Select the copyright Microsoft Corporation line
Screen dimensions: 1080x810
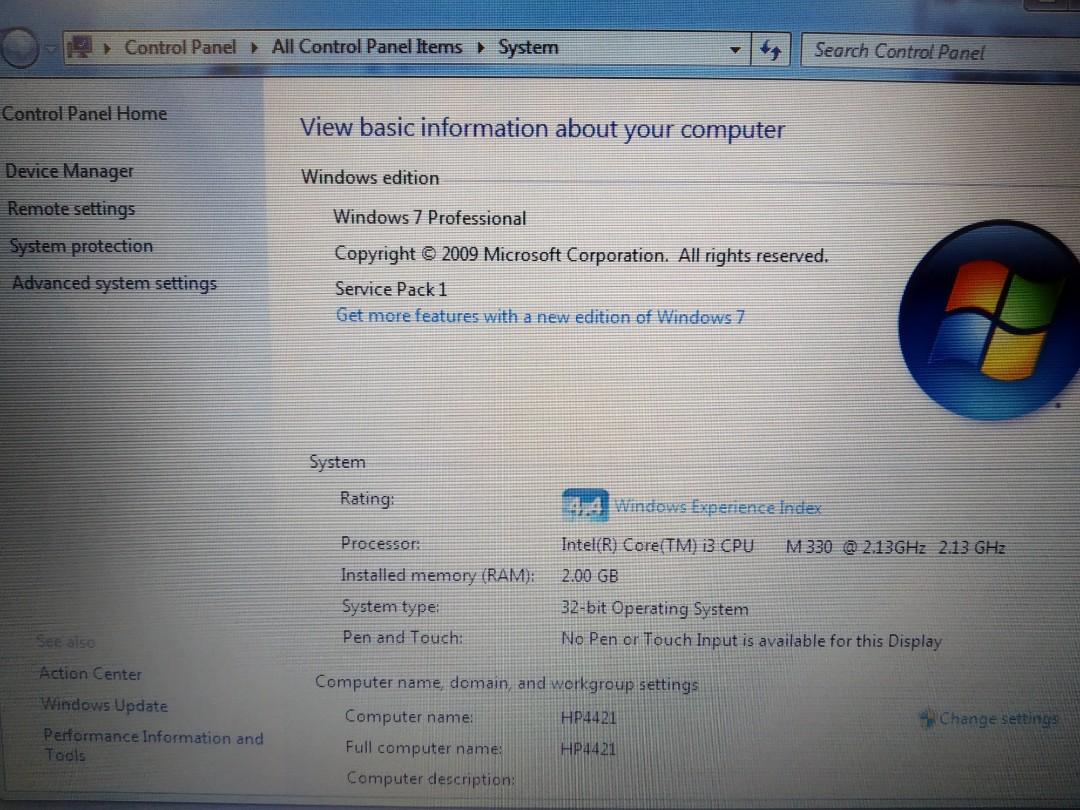click(x=581, y=255)
